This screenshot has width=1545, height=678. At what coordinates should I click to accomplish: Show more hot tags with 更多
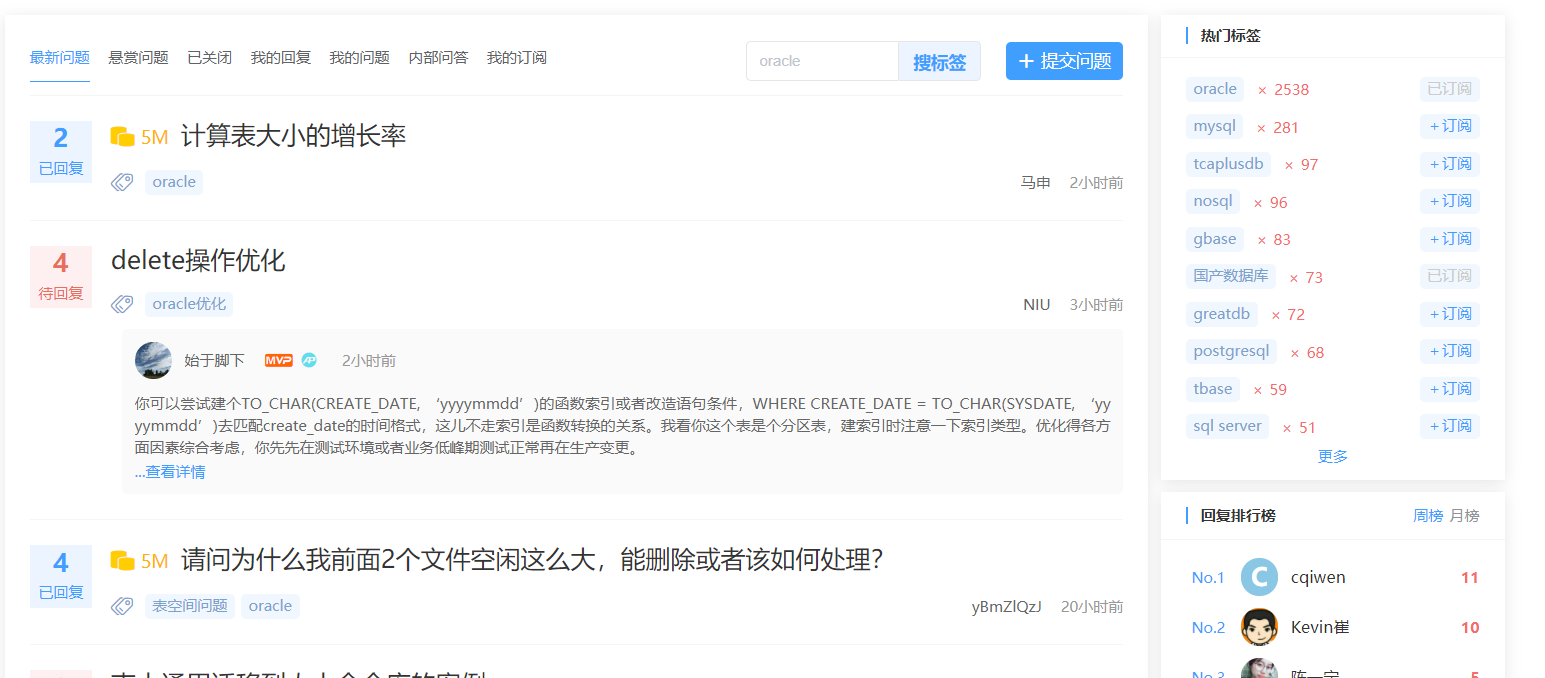coord(1332,455)
